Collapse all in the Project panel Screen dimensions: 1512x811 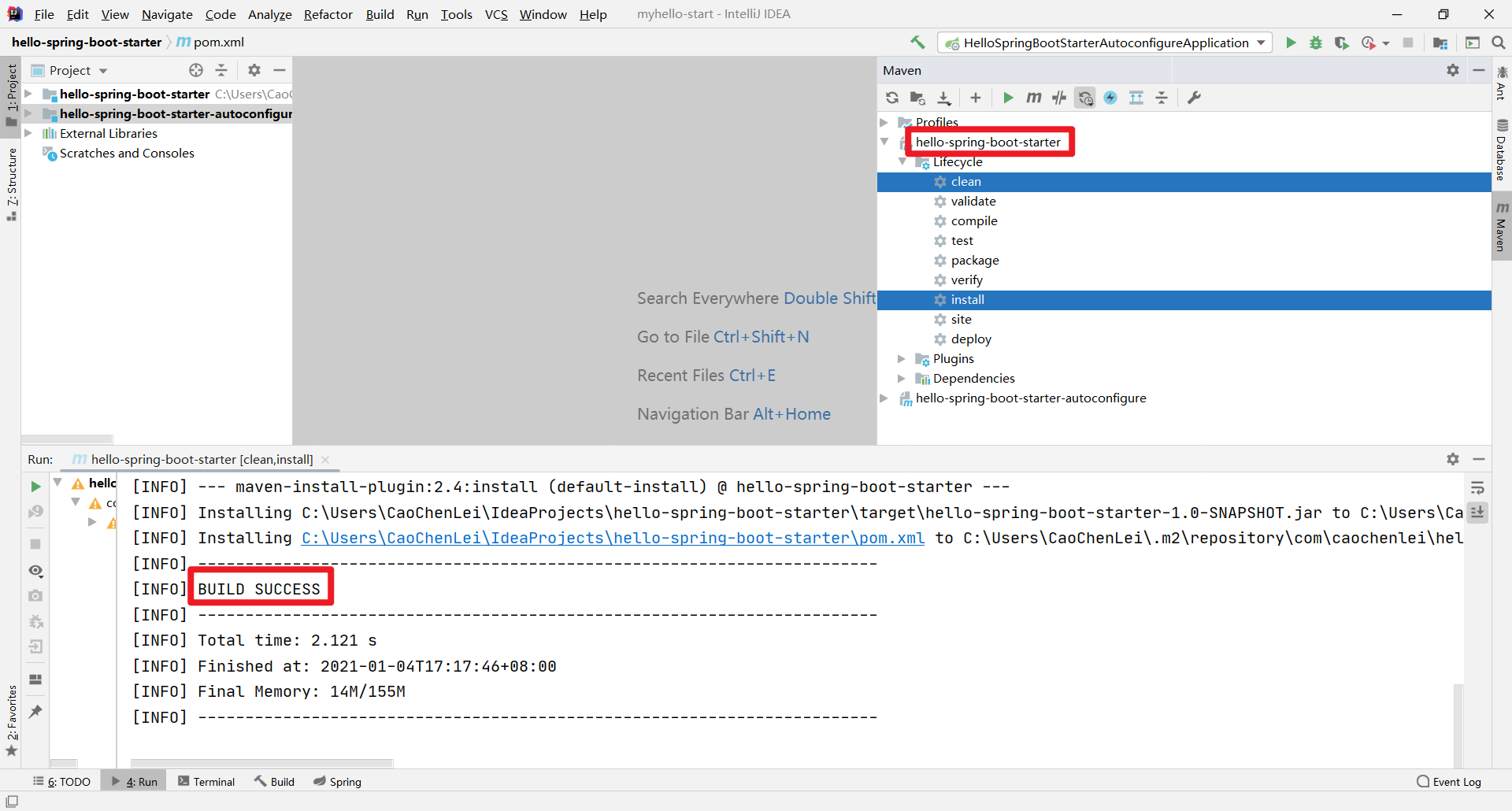(221, 70)
